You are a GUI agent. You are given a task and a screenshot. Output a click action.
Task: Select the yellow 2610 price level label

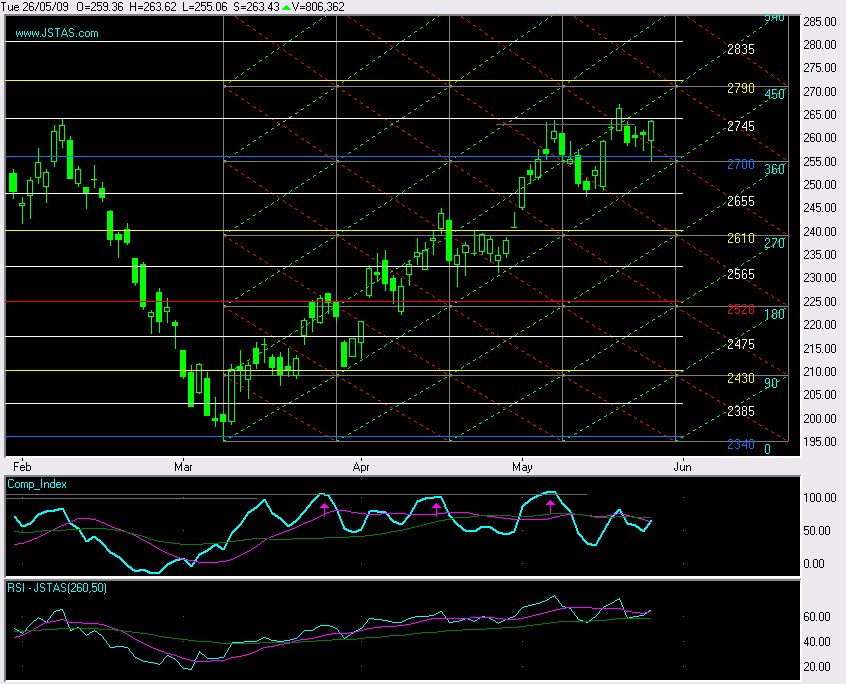(741, 240)
